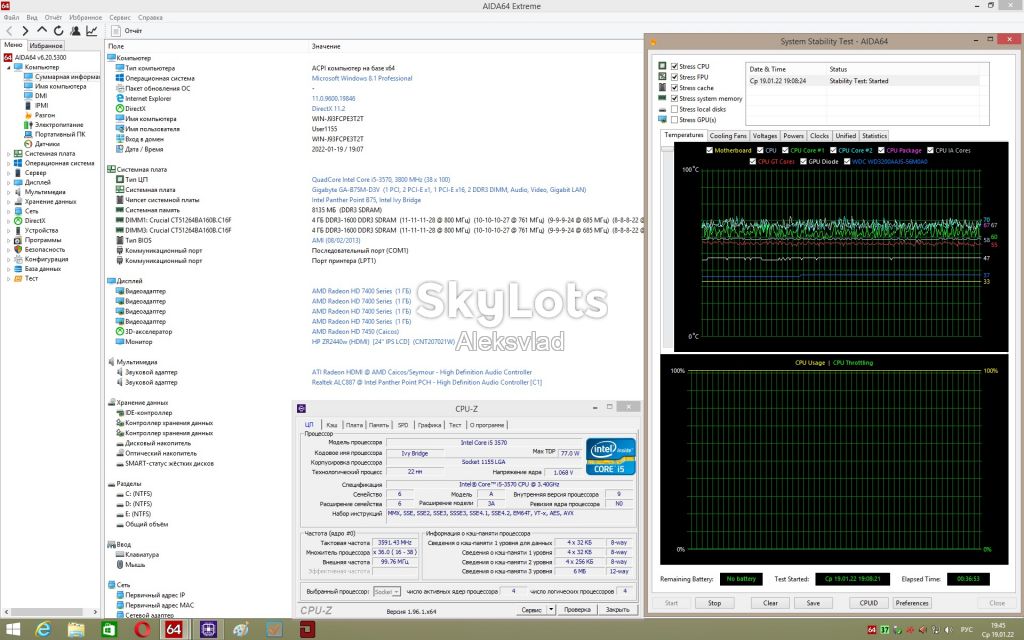
Task: Open Электропитание power icon
Action: 28,125
